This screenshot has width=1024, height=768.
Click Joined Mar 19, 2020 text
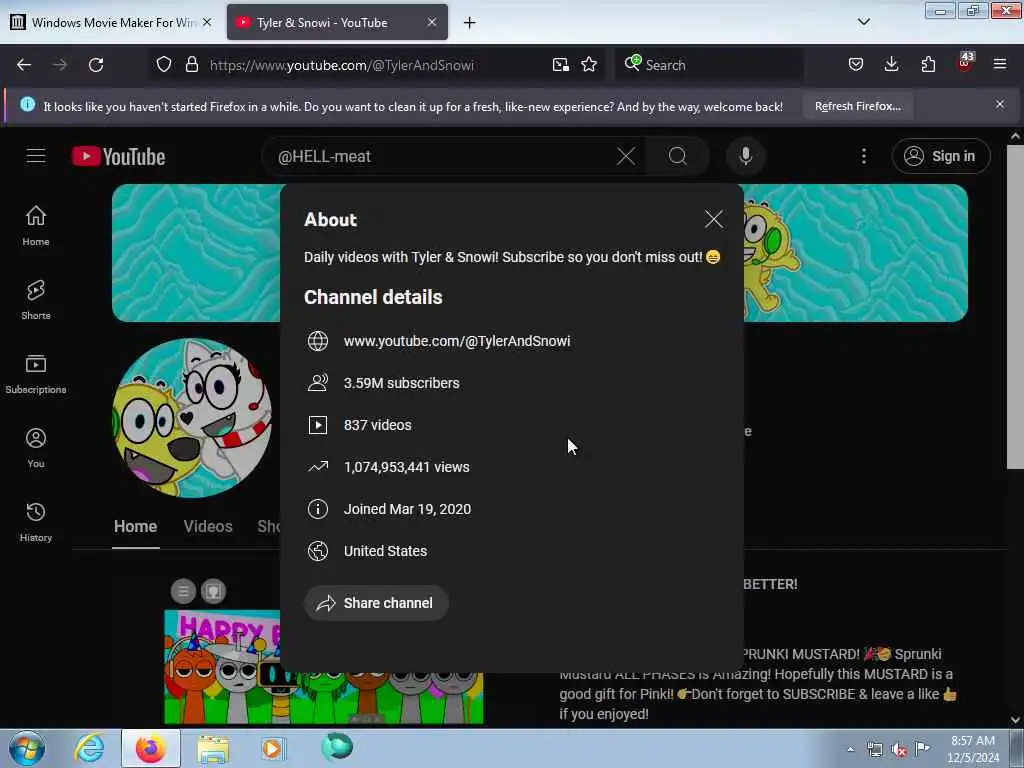(x=408, y=509)
